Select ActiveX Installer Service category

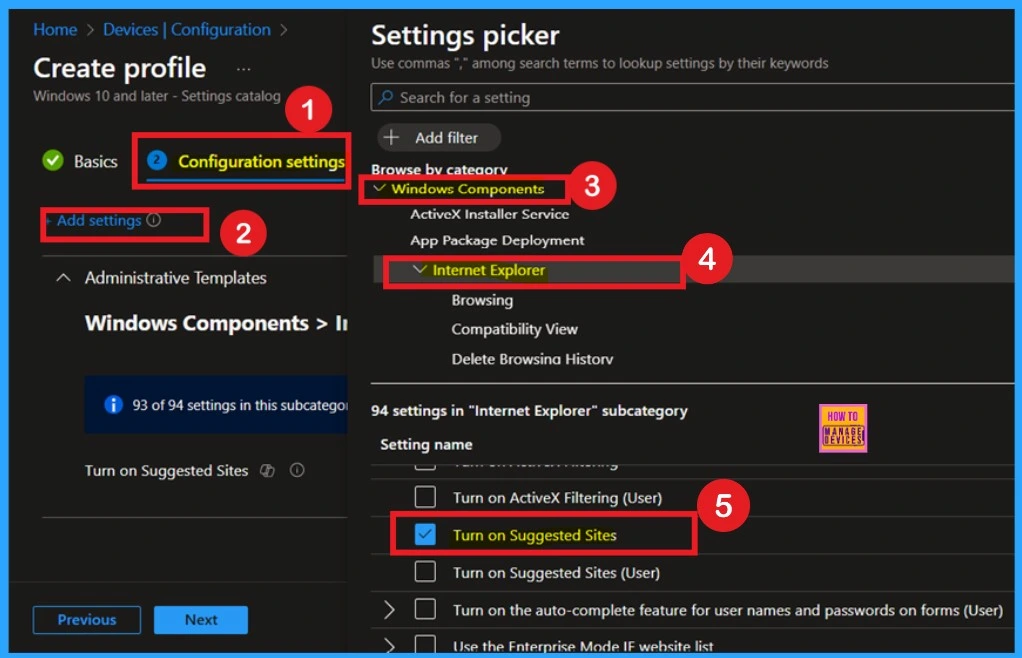coord(489,214)
